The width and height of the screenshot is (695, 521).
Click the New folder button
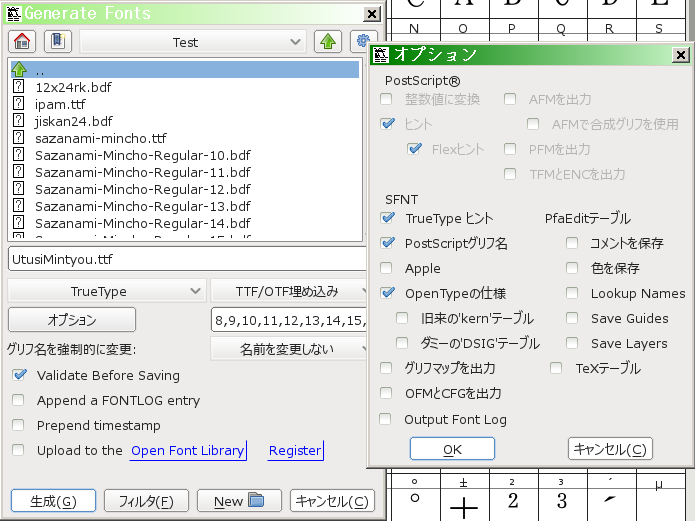pos(239,501)
